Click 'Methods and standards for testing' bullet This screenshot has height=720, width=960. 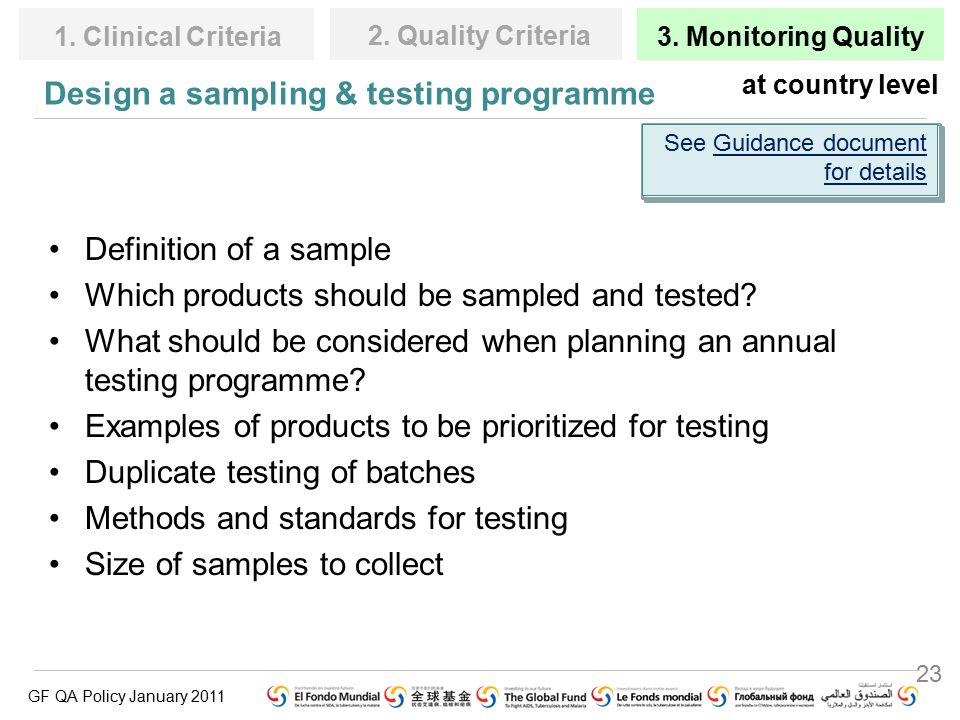[x=326, y=519]
